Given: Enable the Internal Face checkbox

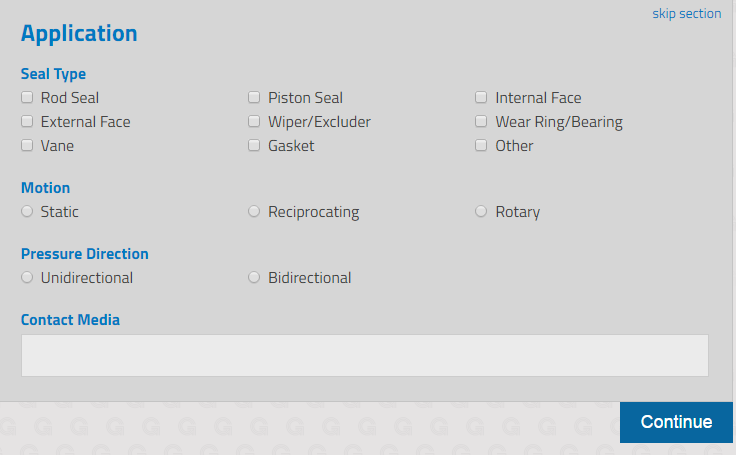Looking at the screenshot, I should click(482, 98).
